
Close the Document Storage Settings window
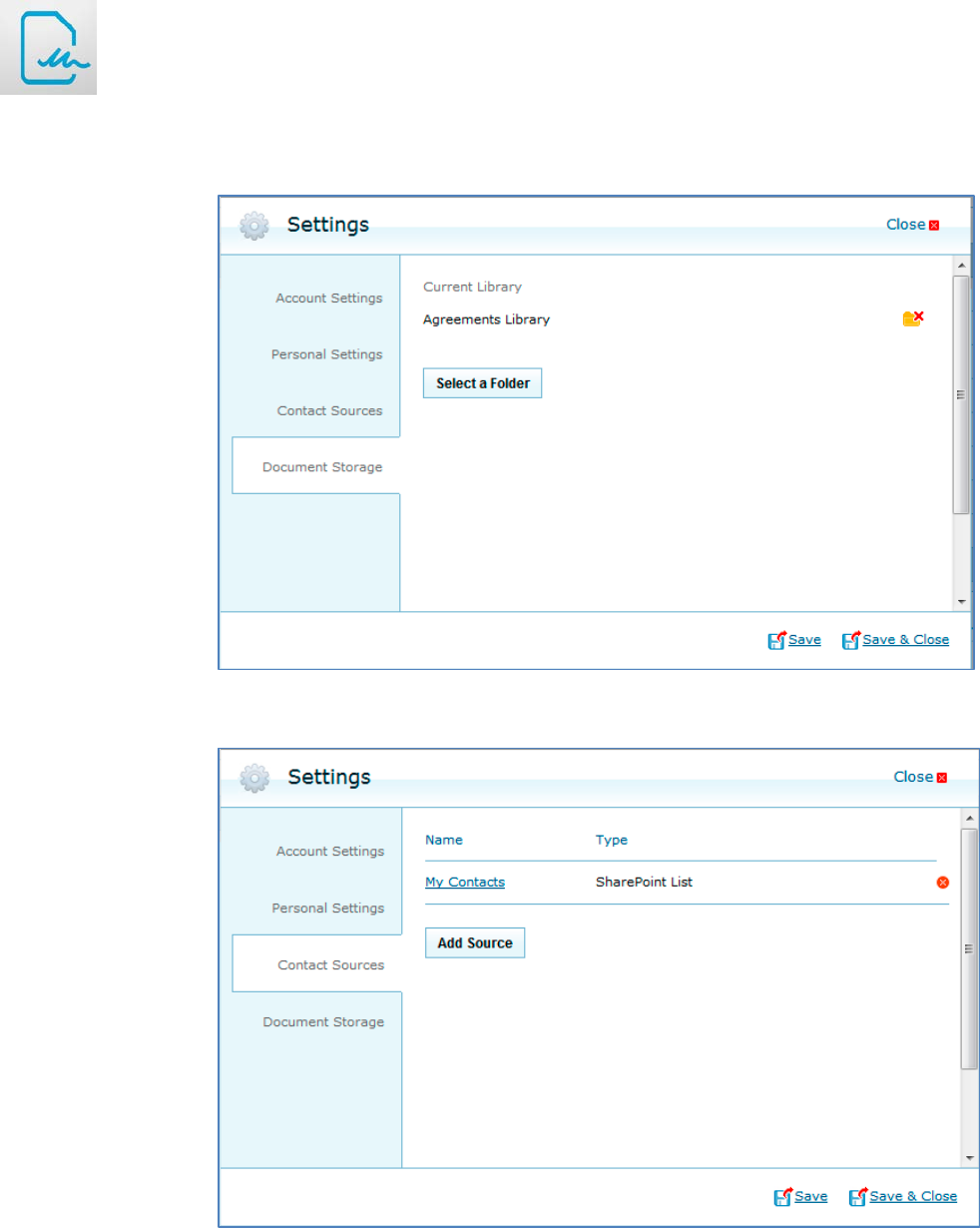912,225
